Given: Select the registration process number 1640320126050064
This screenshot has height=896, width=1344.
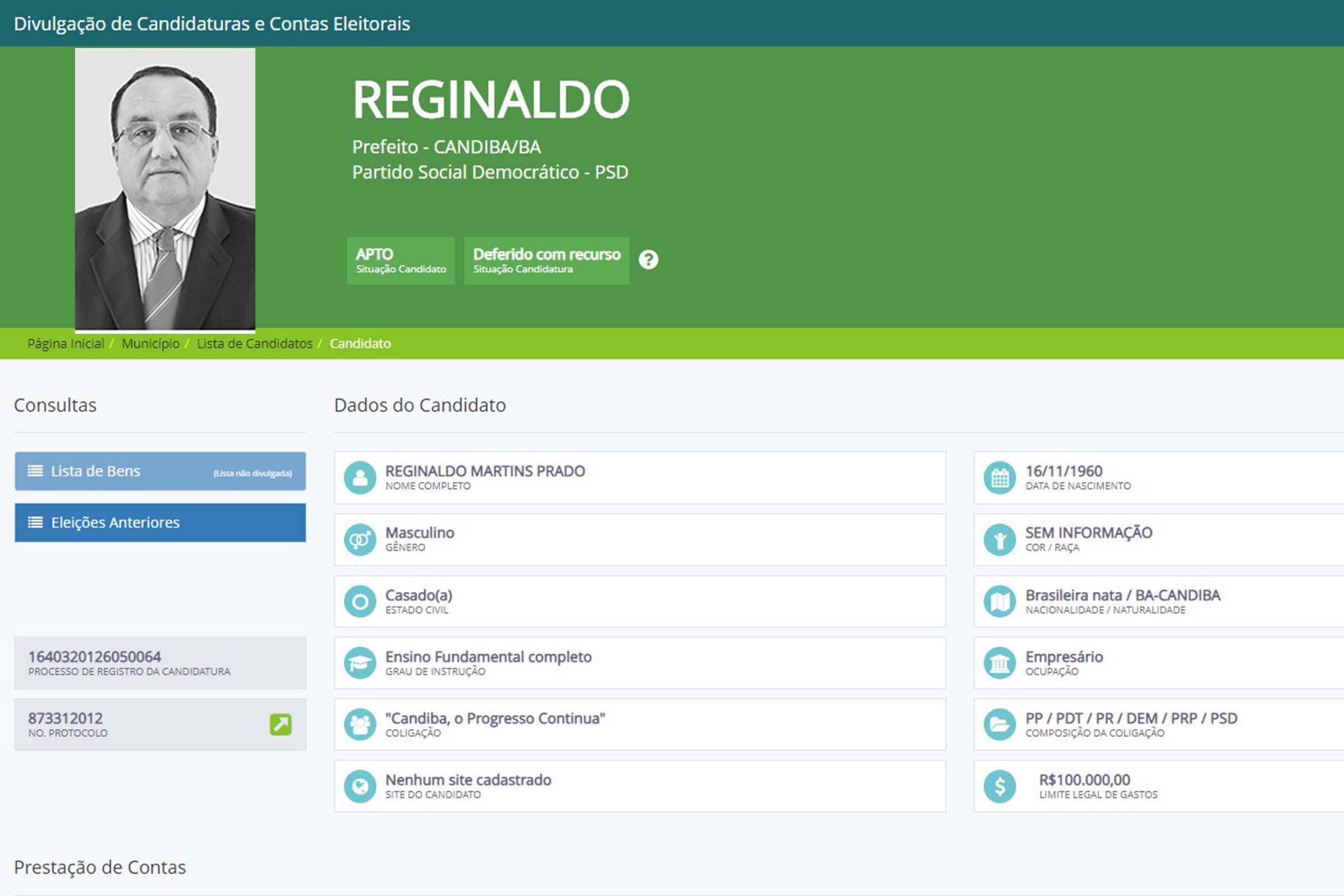Looking at the screenshot, I should (95, 656).
